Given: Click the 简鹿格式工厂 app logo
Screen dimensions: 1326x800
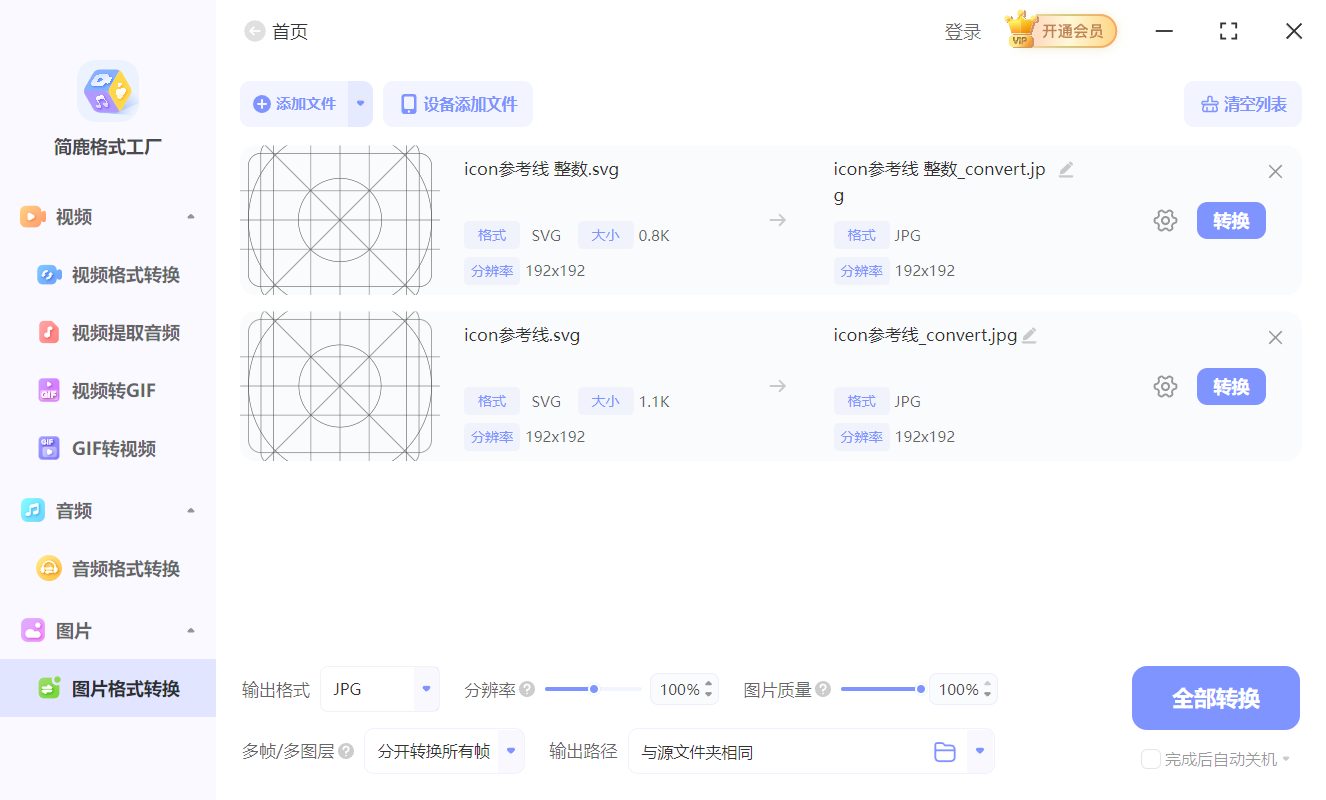Looking at the screenshot, I should click(108, 91).
